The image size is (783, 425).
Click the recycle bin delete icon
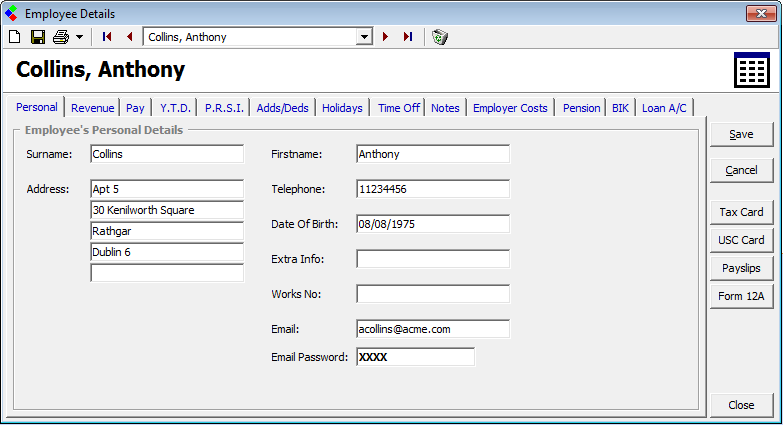[440, 37]
